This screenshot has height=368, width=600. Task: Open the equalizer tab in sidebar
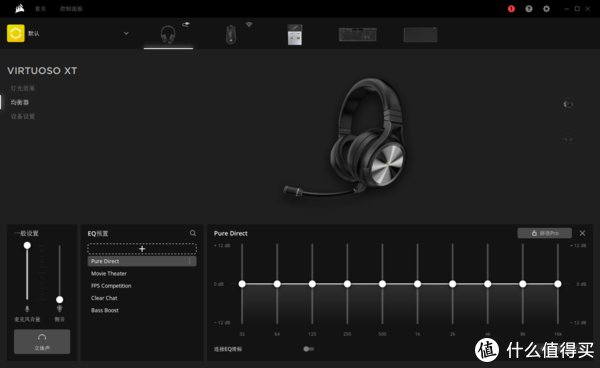pos(20,103)
